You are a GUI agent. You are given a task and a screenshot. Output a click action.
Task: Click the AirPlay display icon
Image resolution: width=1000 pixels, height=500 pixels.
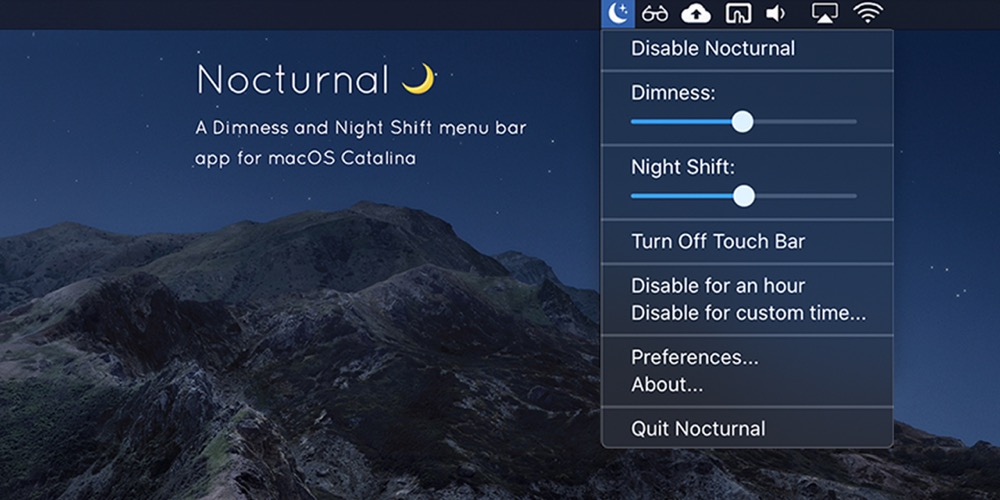[x=824, y=14]
